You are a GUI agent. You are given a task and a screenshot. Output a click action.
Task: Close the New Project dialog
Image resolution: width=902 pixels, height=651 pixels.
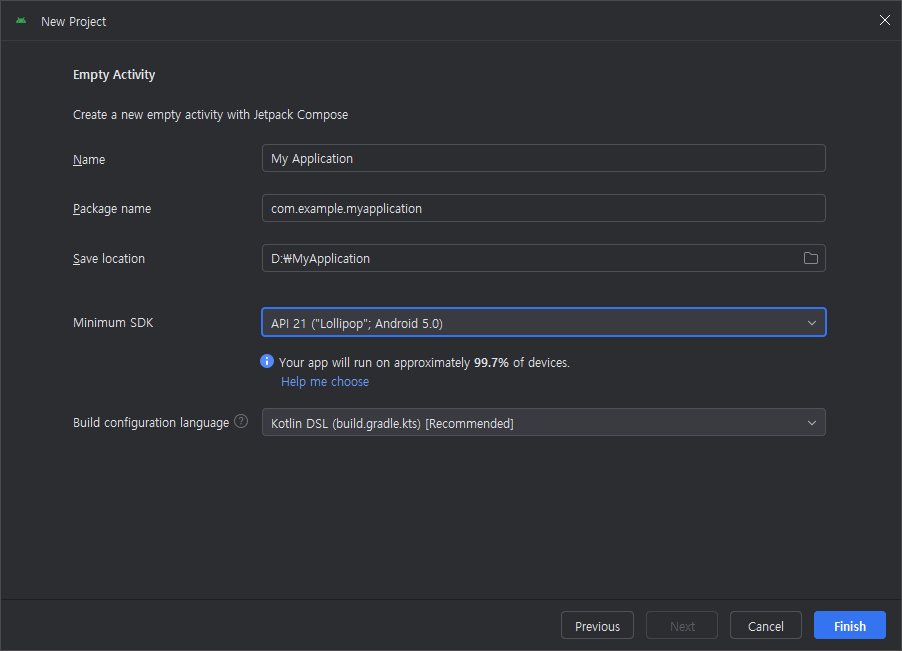pyautogui.click(x=885, y=21)
